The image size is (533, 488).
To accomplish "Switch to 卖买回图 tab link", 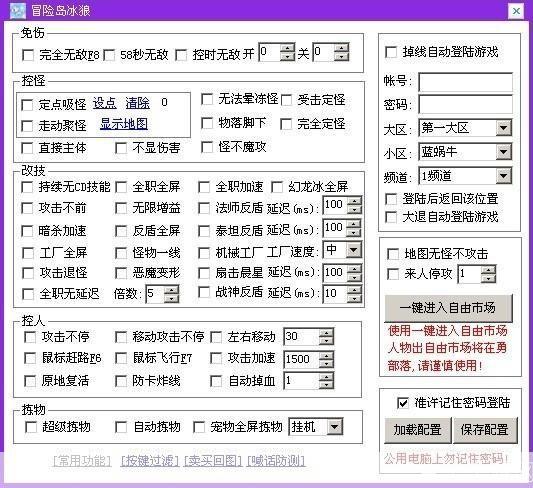I will click(213, 461).
